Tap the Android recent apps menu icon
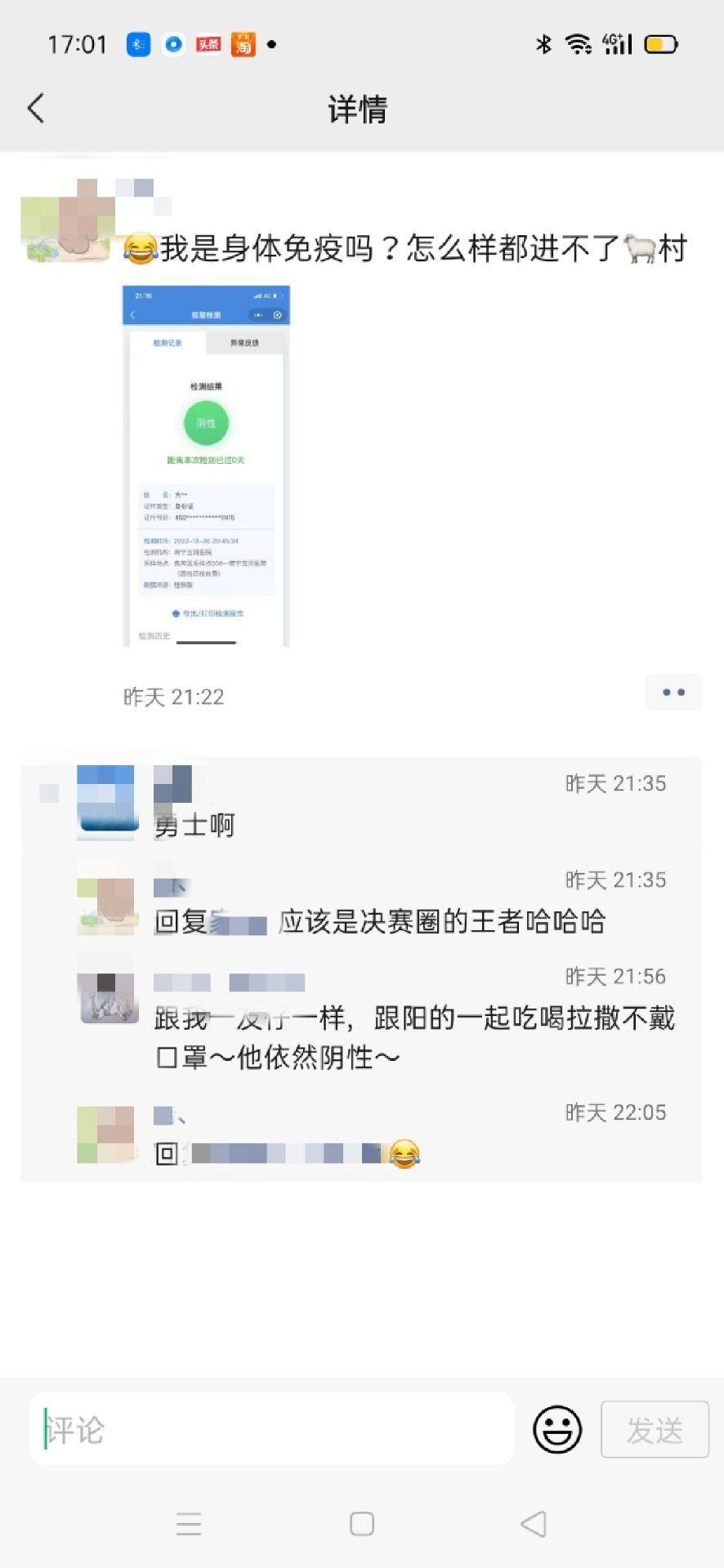This screenshot has width=724, height=1568. point(189,1524)
